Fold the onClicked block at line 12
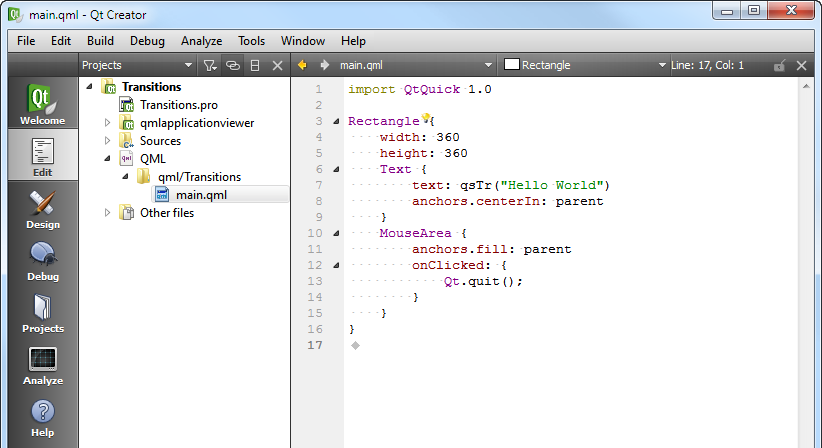 pos(336,265)
